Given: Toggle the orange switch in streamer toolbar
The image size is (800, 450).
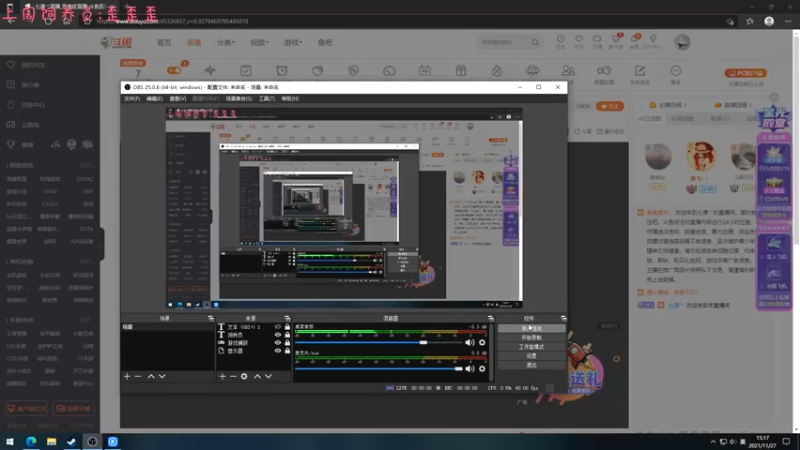Looking at the screenshot, I should (175, 70).
